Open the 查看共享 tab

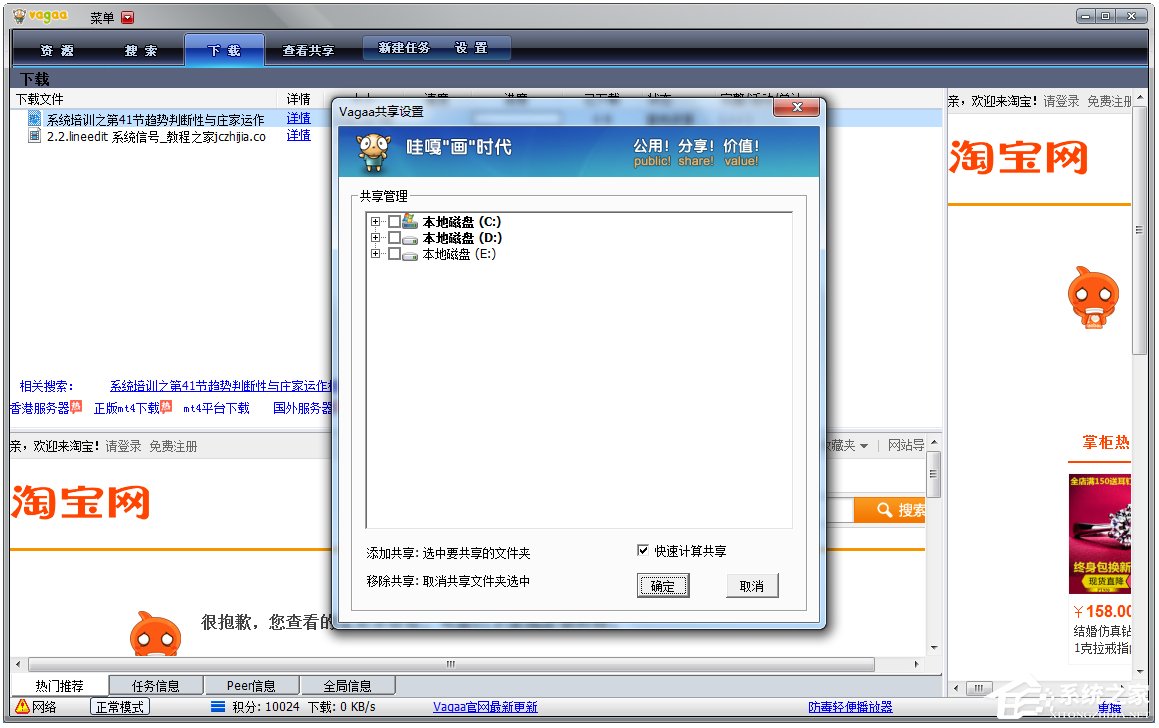(308, 50)
